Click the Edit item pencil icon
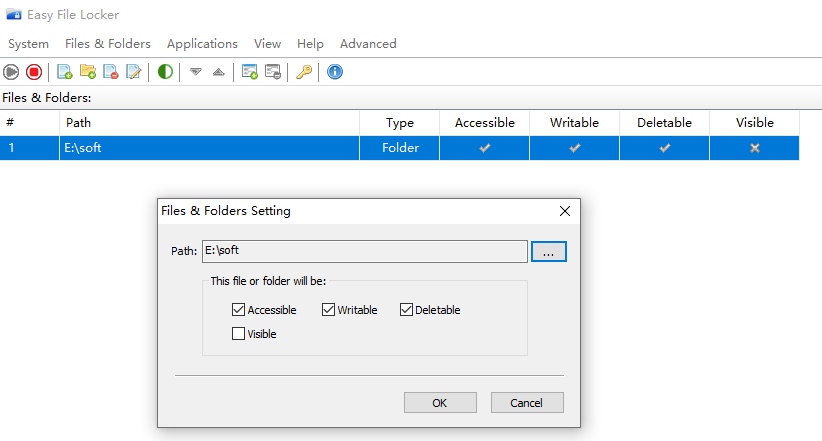 tap(134, 72)
